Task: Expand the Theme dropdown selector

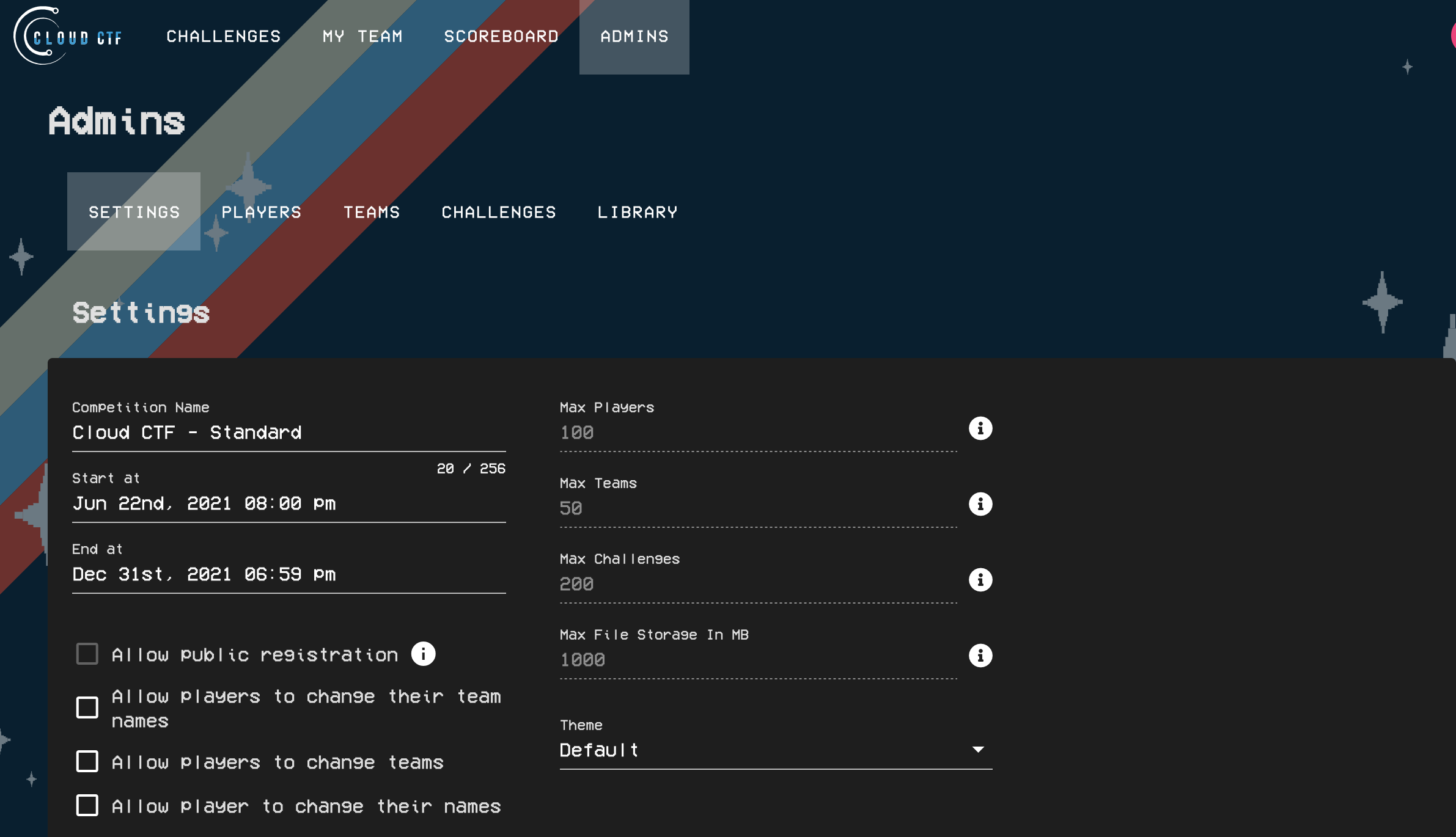Action: 978,749
